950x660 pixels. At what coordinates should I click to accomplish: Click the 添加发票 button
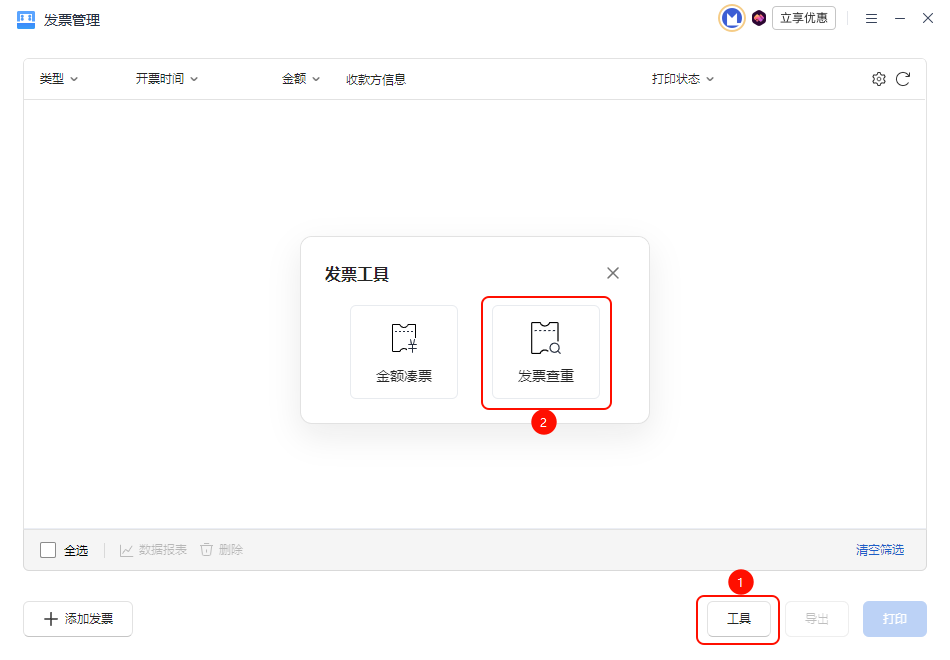[78, 619]
